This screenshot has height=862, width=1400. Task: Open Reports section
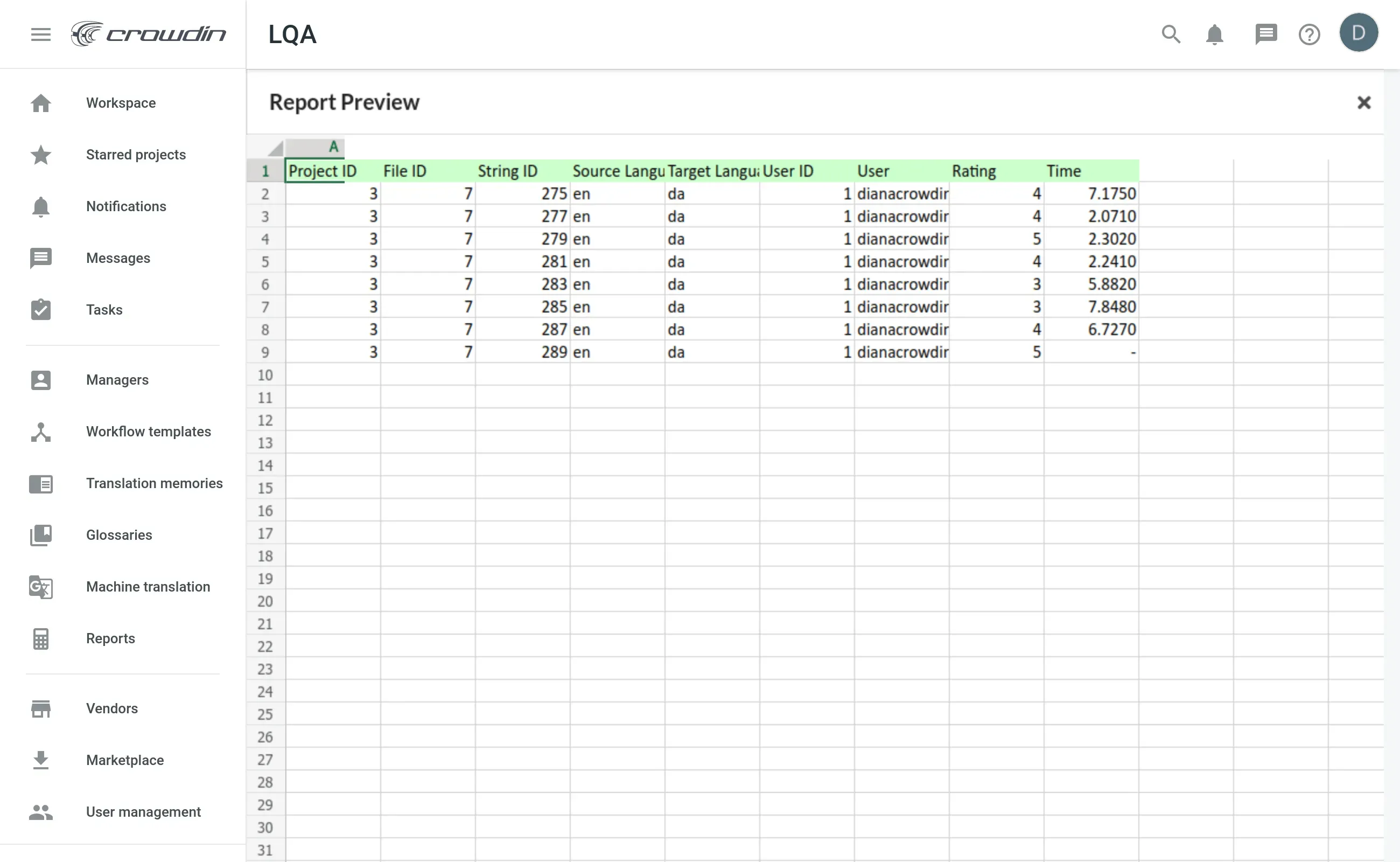111,638
